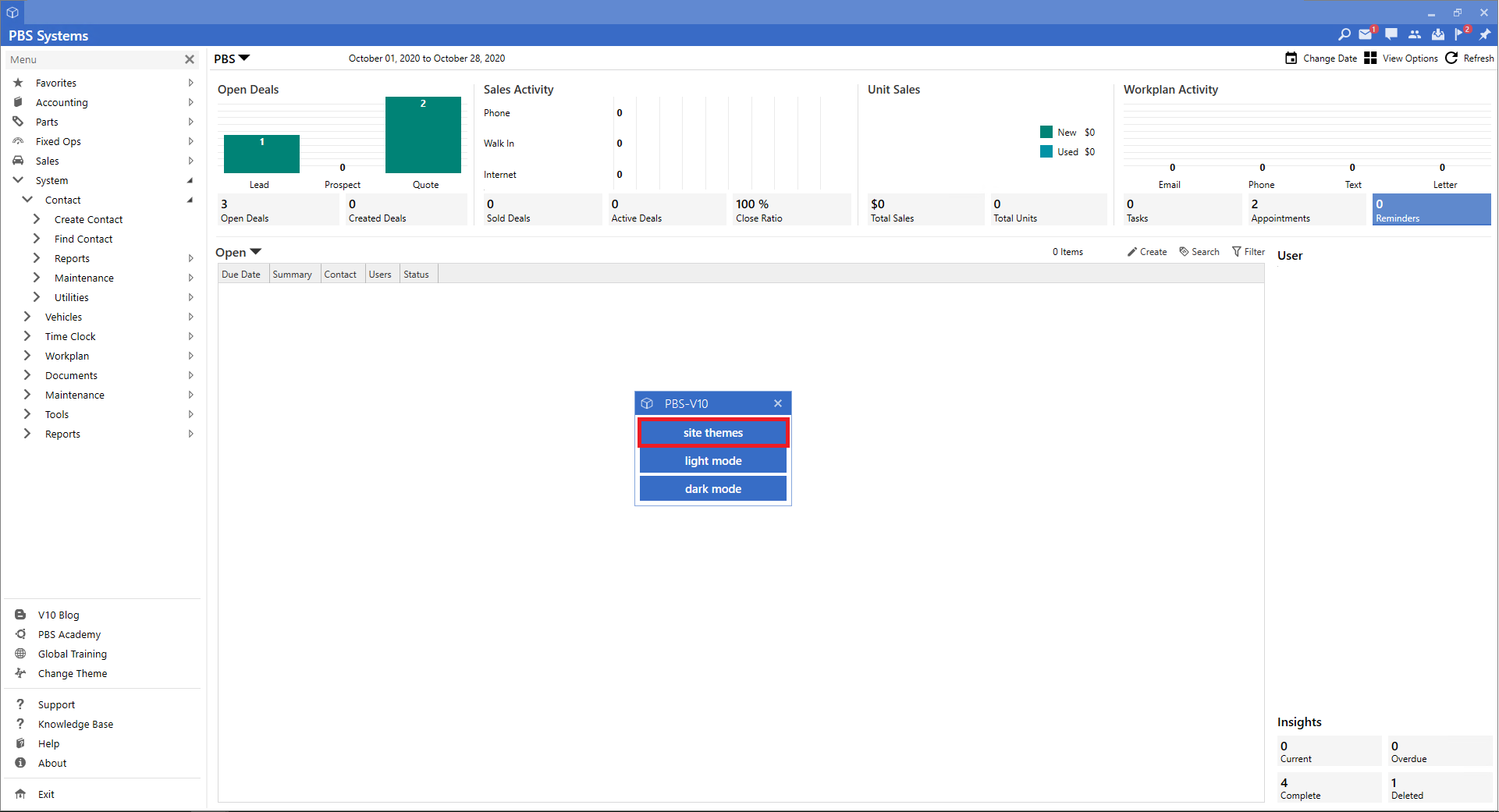Click the New unit sales legend swatch

point(1046,132)
